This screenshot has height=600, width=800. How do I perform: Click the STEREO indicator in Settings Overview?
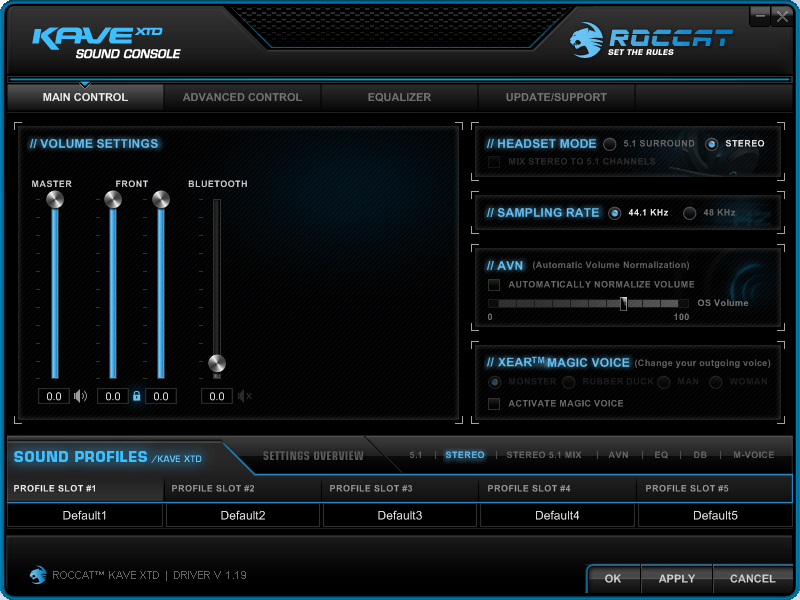(465, 455)
